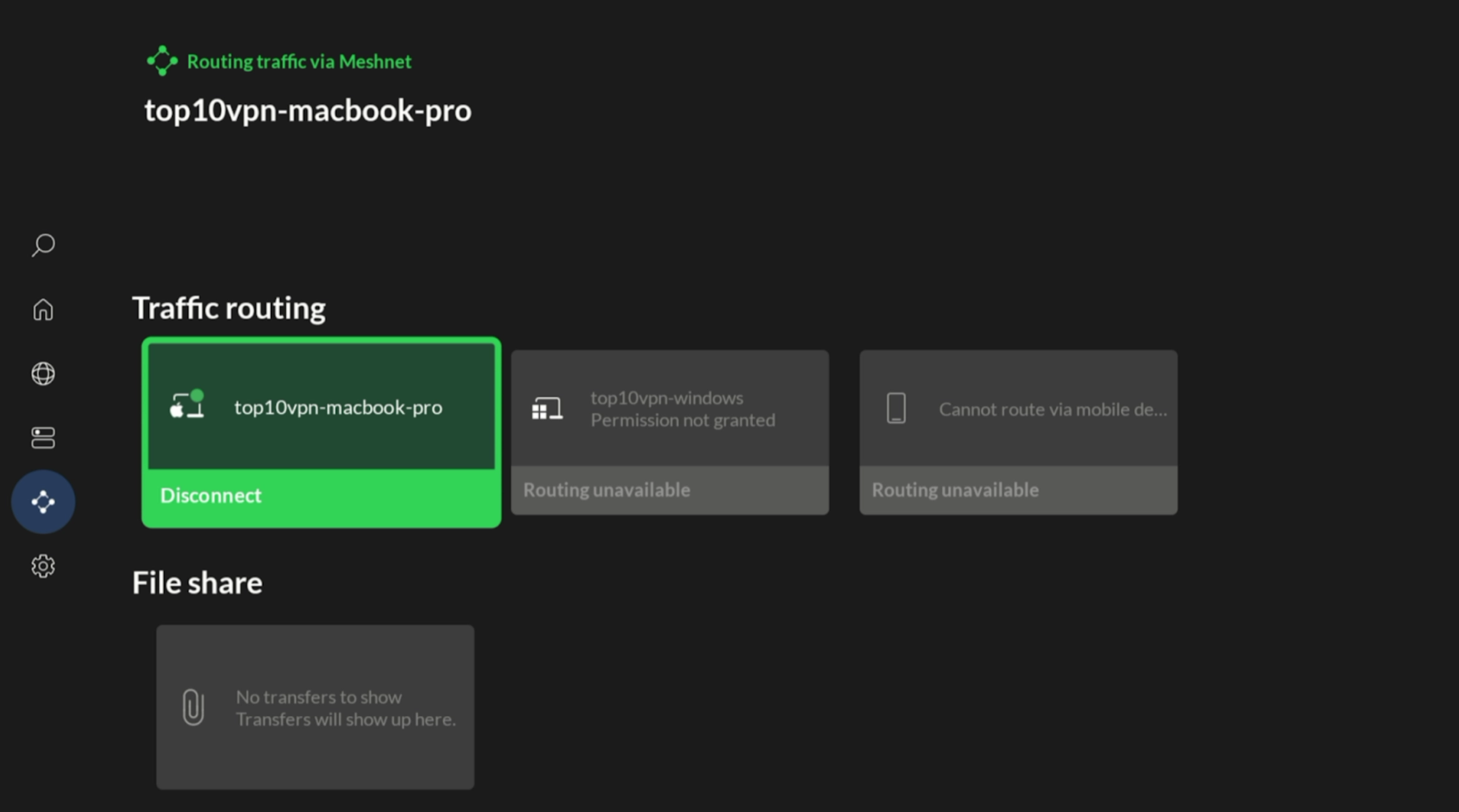This screenshot has height=812, width=1459.
Task: Click the Permission not granted text
Action: [683, 420]
